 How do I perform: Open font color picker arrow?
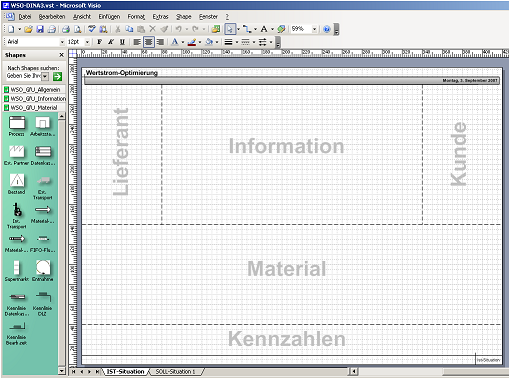pos(183,42)
